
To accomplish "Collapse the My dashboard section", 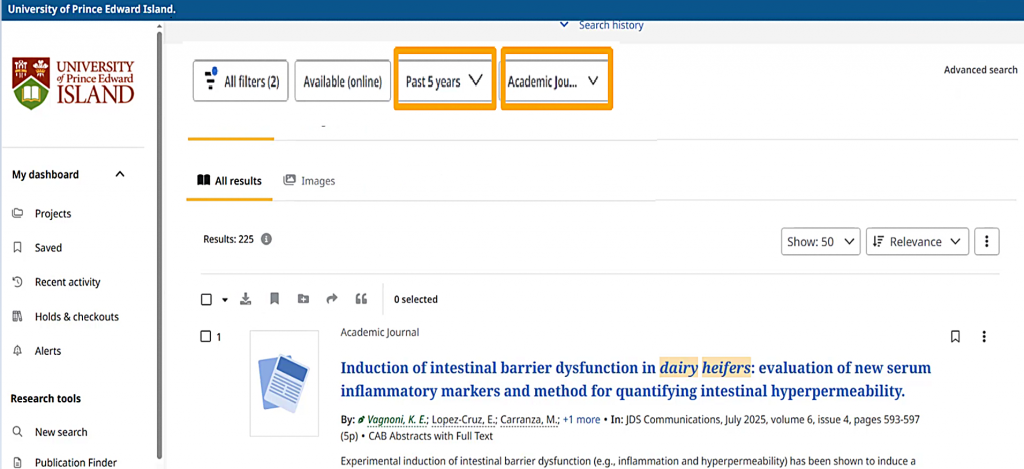I will coord(120,174).
